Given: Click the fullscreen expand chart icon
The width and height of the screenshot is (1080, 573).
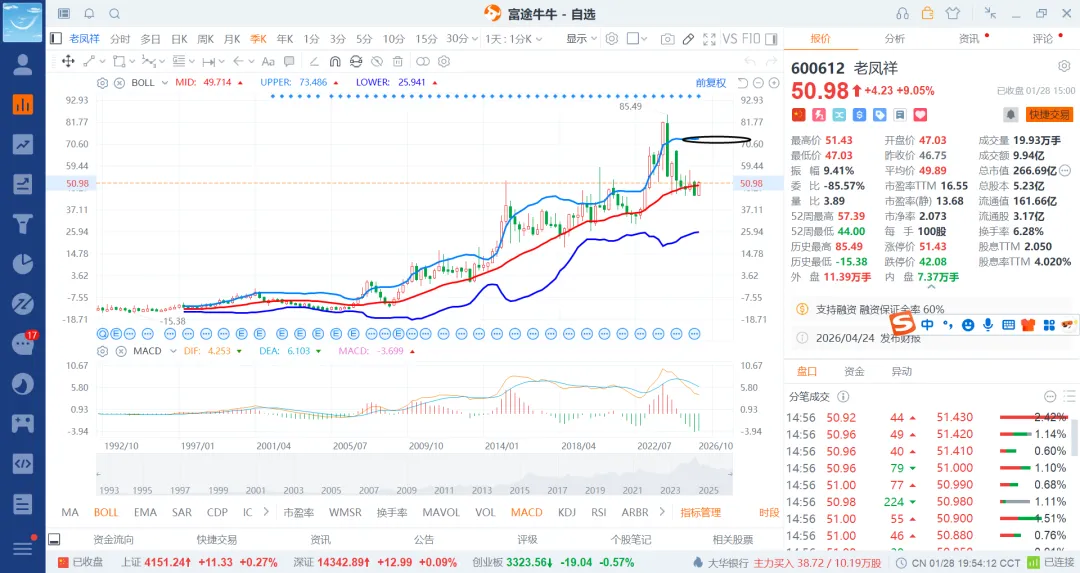Looking at the screenshot, I should [709, 39].
